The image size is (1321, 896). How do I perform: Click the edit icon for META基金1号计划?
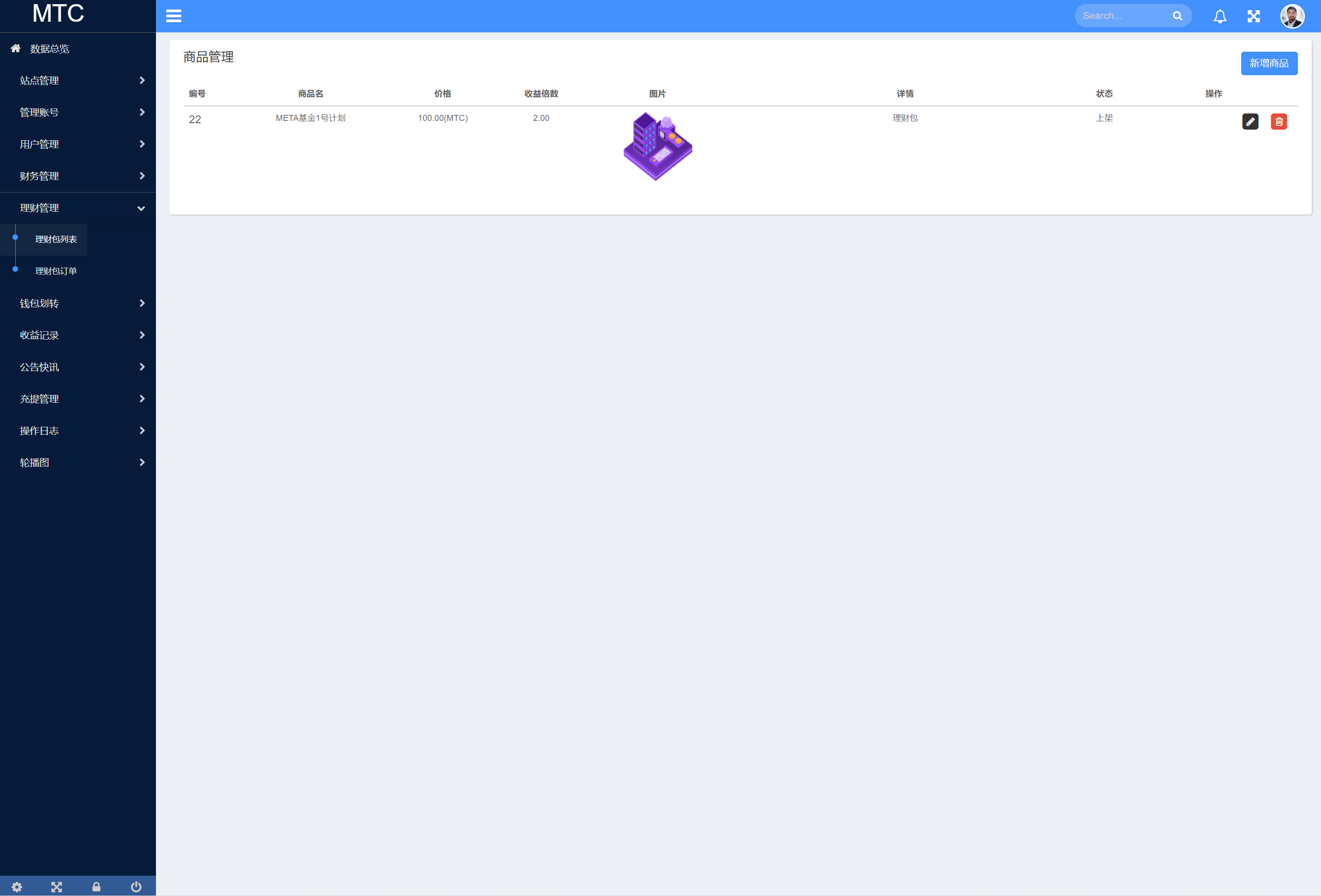[x=1250, y=121]
